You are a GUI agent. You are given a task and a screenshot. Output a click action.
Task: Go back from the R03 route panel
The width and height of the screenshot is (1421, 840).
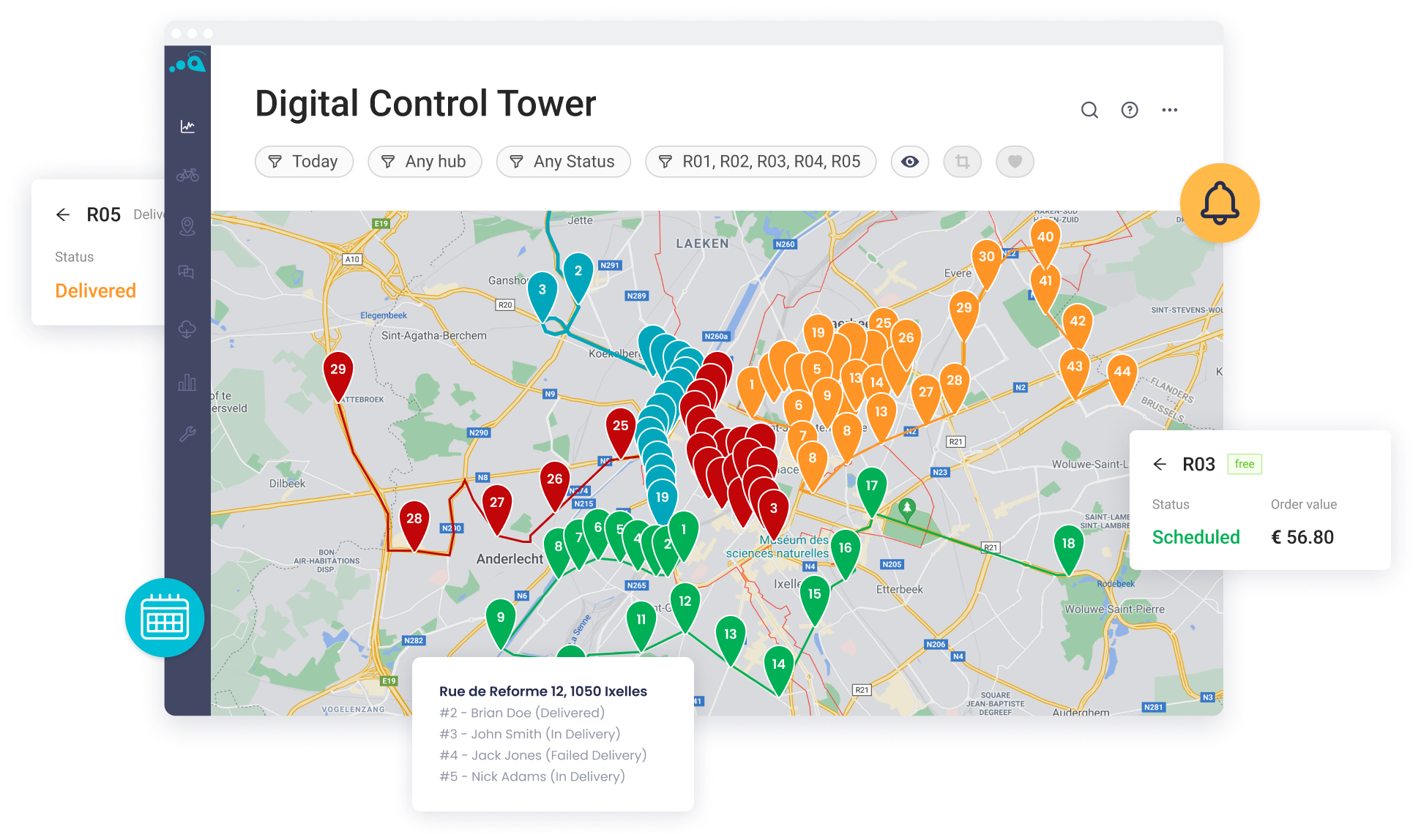click(x=1160, y=464)
